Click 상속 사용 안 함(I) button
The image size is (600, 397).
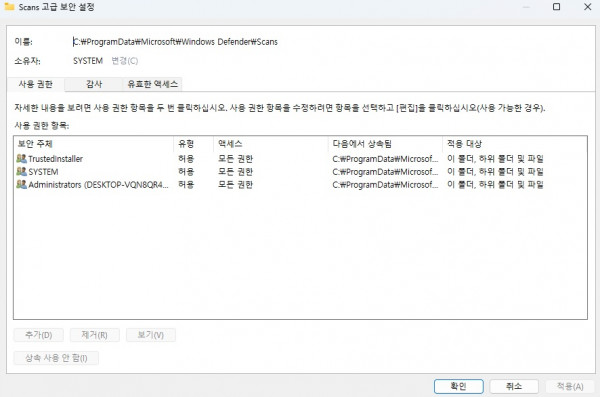[56, 358]
